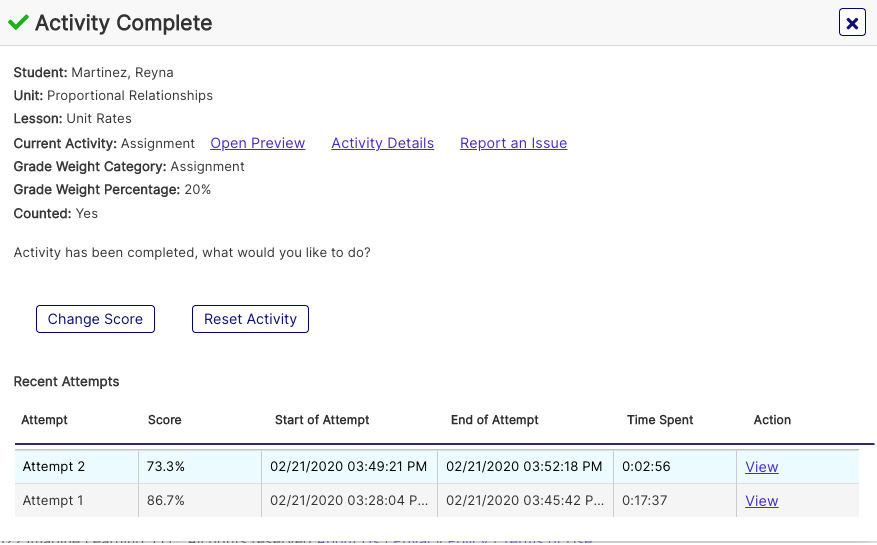View Attempt 1 details
The width and height of the screenshot is (877, 545).
pos(761,501)
